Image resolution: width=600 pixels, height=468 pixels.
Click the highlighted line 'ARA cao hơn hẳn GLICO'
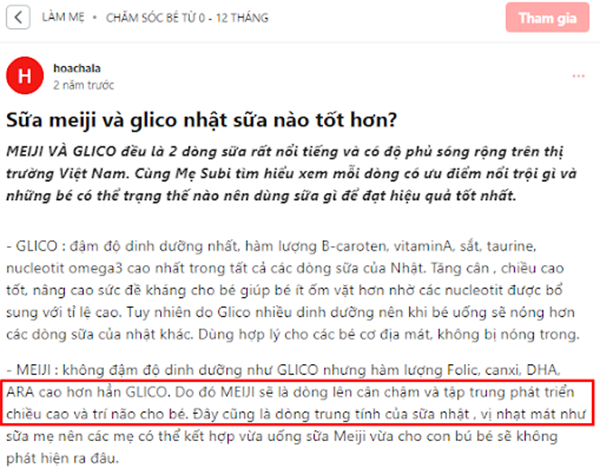click(x=290, y=392)
